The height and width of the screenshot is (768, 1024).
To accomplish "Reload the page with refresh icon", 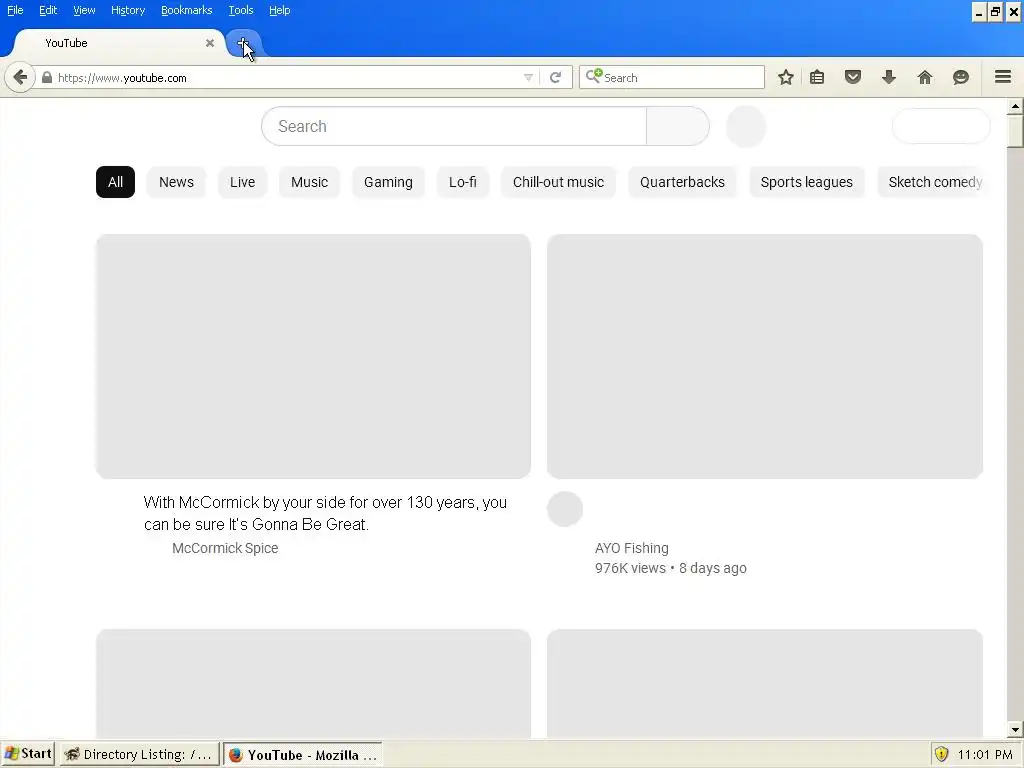I will pyautogui.click(x=555, y=78).
